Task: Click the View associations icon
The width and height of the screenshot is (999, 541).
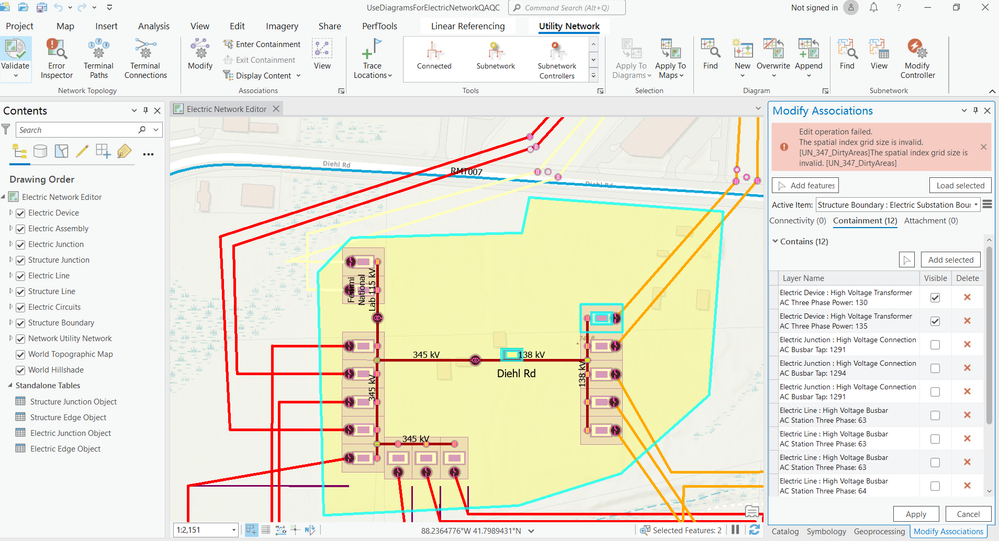Action: (x=322, y=48)
